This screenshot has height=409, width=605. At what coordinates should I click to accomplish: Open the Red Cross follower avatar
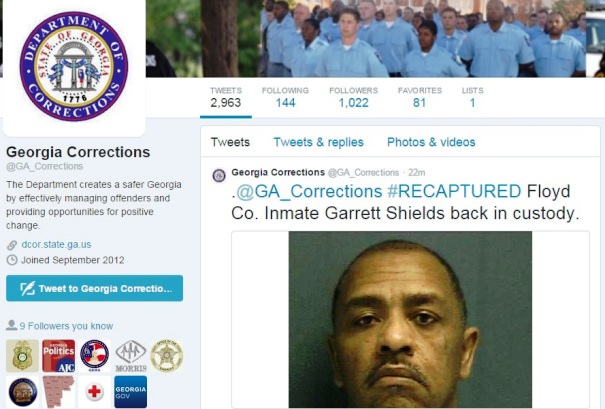(95, 392)
